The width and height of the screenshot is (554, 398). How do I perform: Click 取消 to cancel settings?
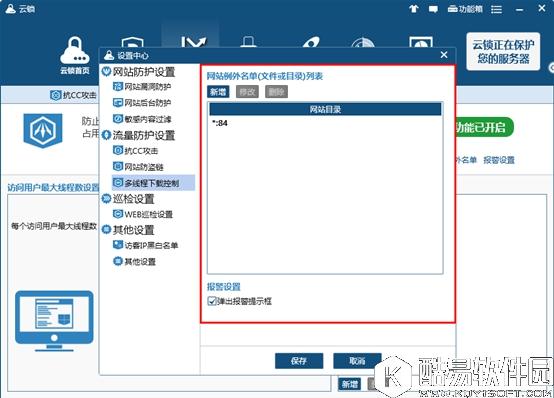point(357,361)
